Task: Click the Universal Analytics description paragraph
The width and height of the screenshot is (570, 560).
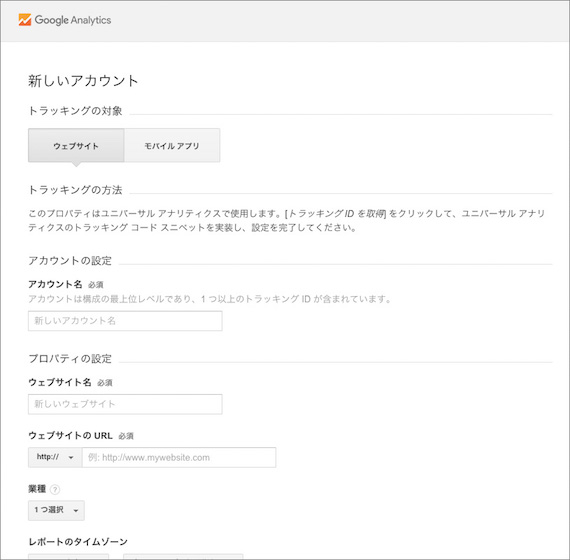Action: (x=286, y=220)
